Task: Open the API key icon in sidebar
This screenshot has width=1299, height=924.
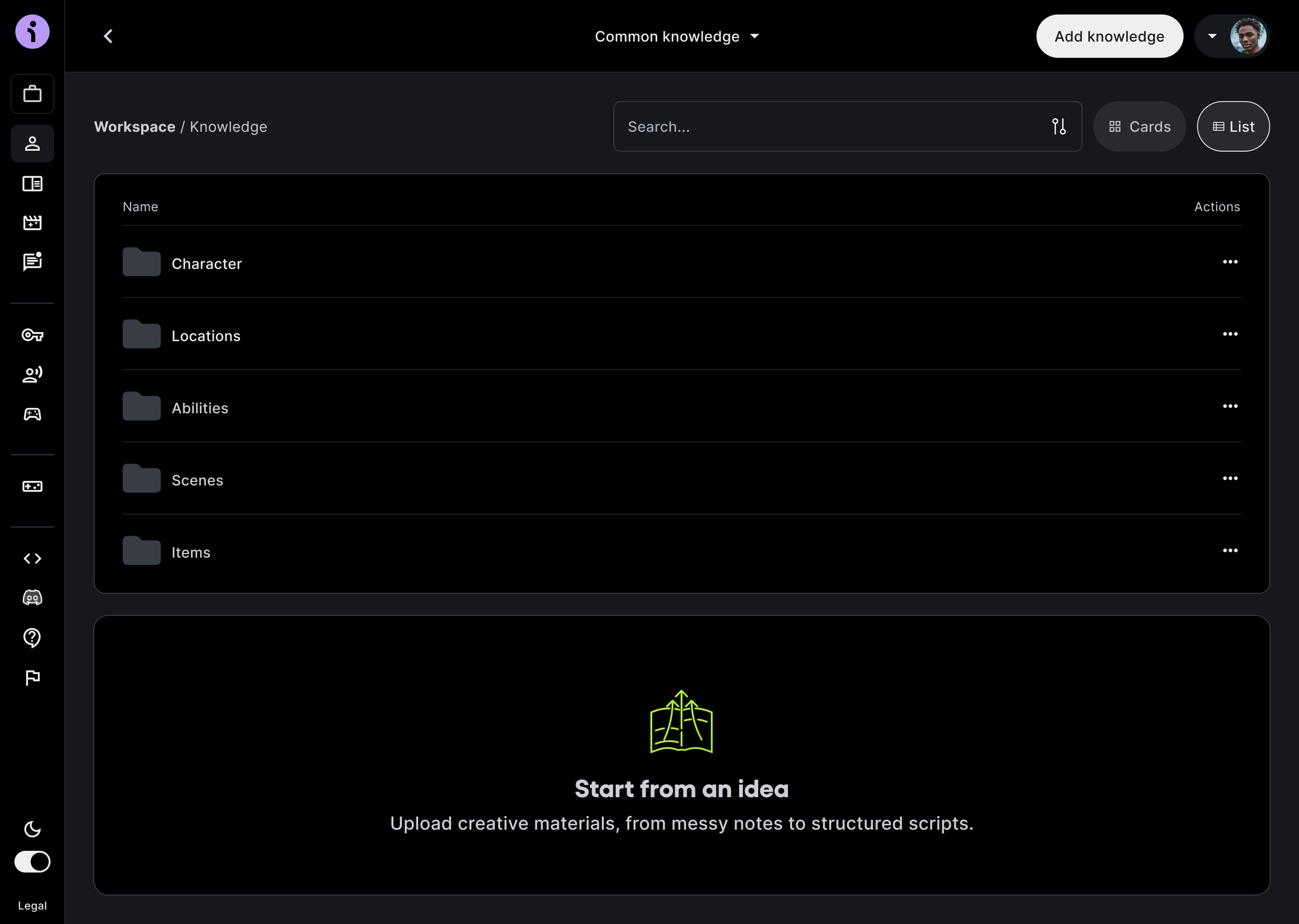Action: point(32,335)
